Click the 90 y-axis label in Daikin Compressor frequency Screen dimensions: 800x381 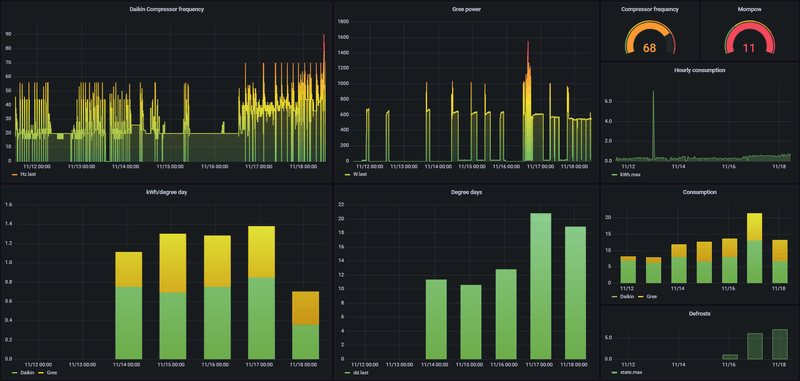tap(9, 34)
